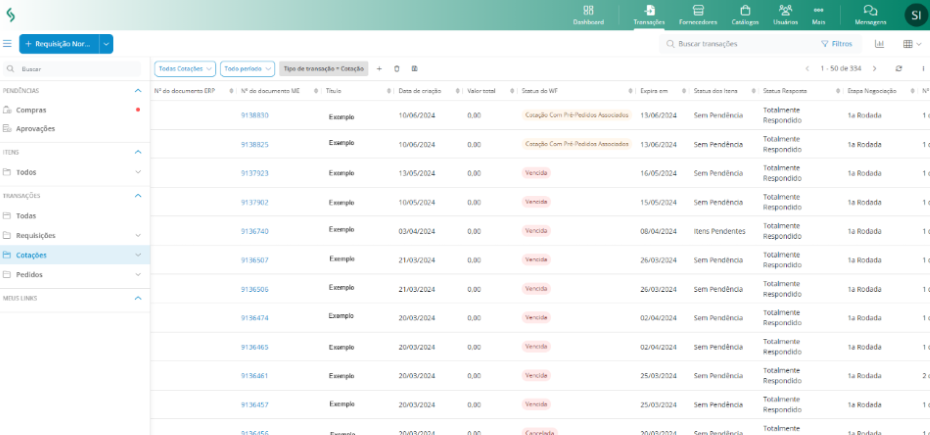Collapse the Pendências section
This screenshot has height=435, width=930.
[138, 90]
